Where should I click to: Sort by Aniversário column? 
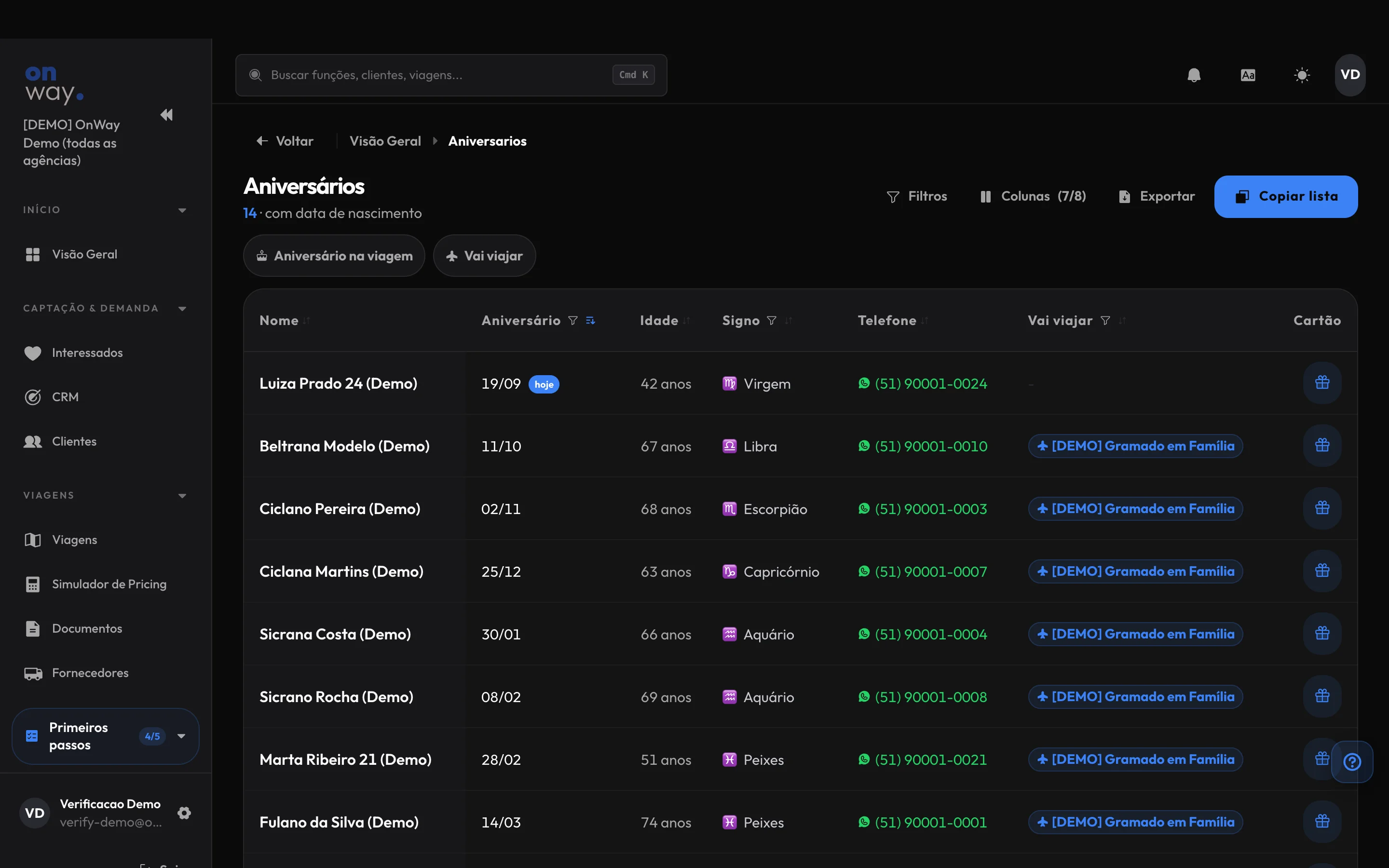click(x=590, y=320)
